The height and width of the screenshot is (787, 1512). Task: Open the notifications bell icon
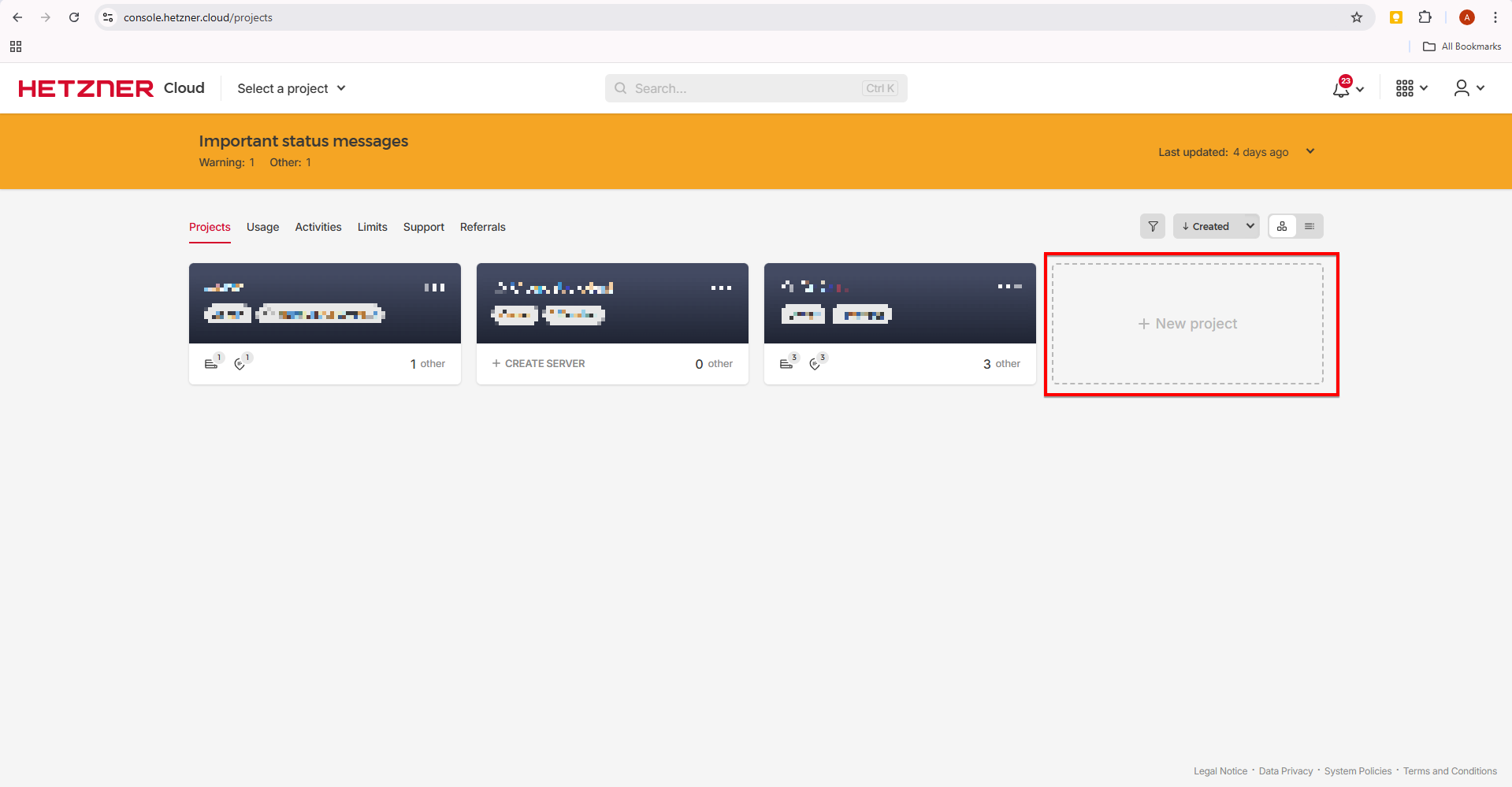tap(1341, 89)
